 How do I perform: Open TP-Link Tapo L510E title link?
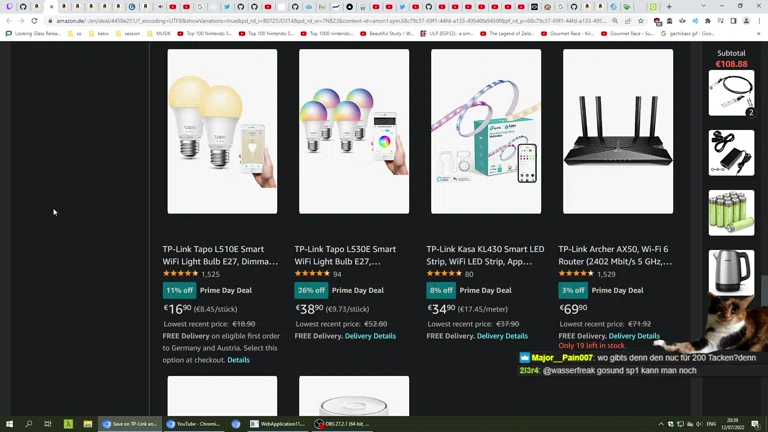pyautogui.click(x=220, y=255)
